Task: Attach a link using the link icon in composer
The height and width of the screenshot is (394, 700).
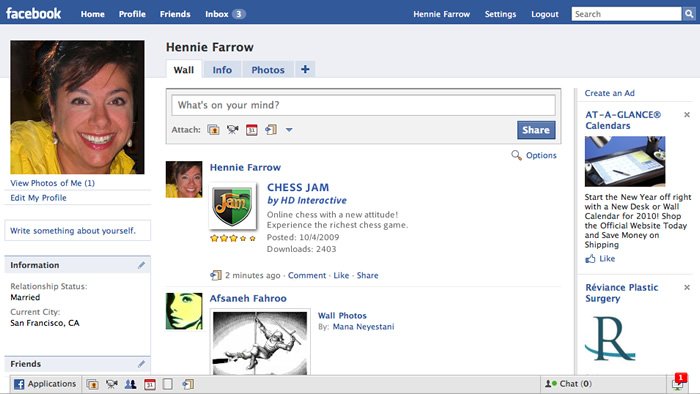Action: [x=271, y=130]
